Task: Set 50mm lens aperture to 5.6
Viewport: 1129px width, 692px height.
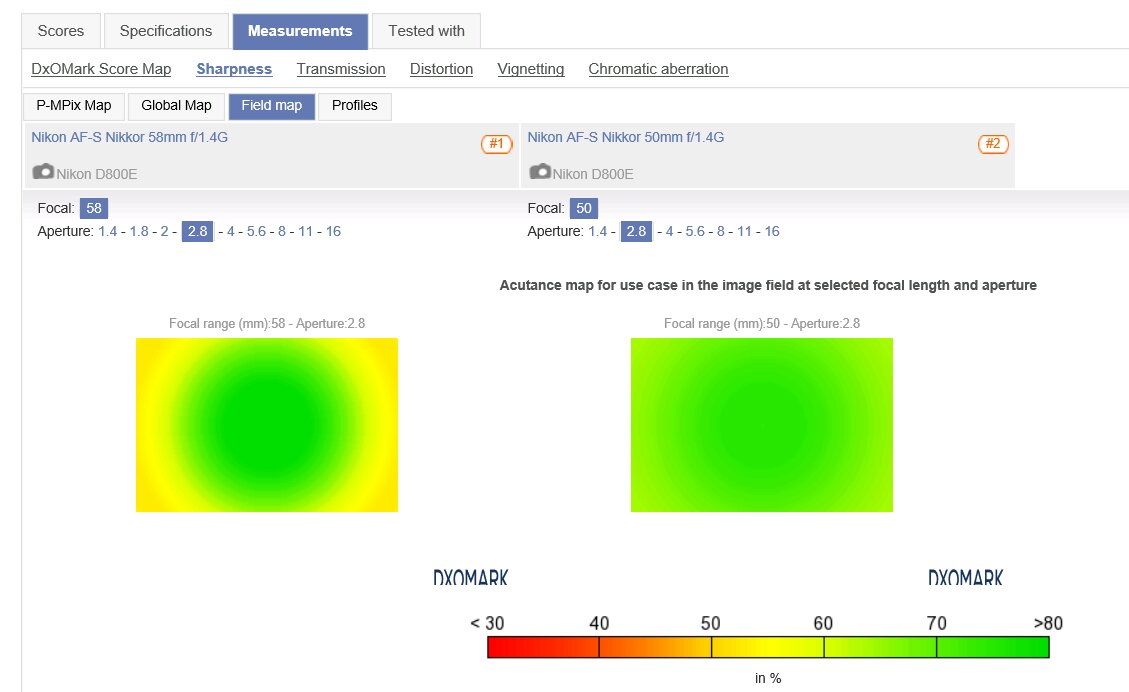Action: click(695, 231)
